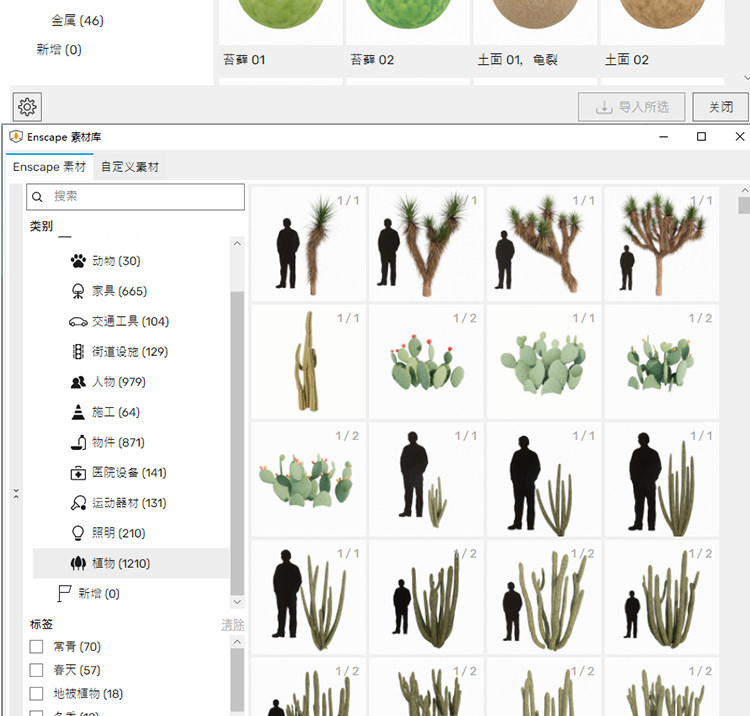Click the 关闭 button
The image size is (750, 716).
coord(720,107)
